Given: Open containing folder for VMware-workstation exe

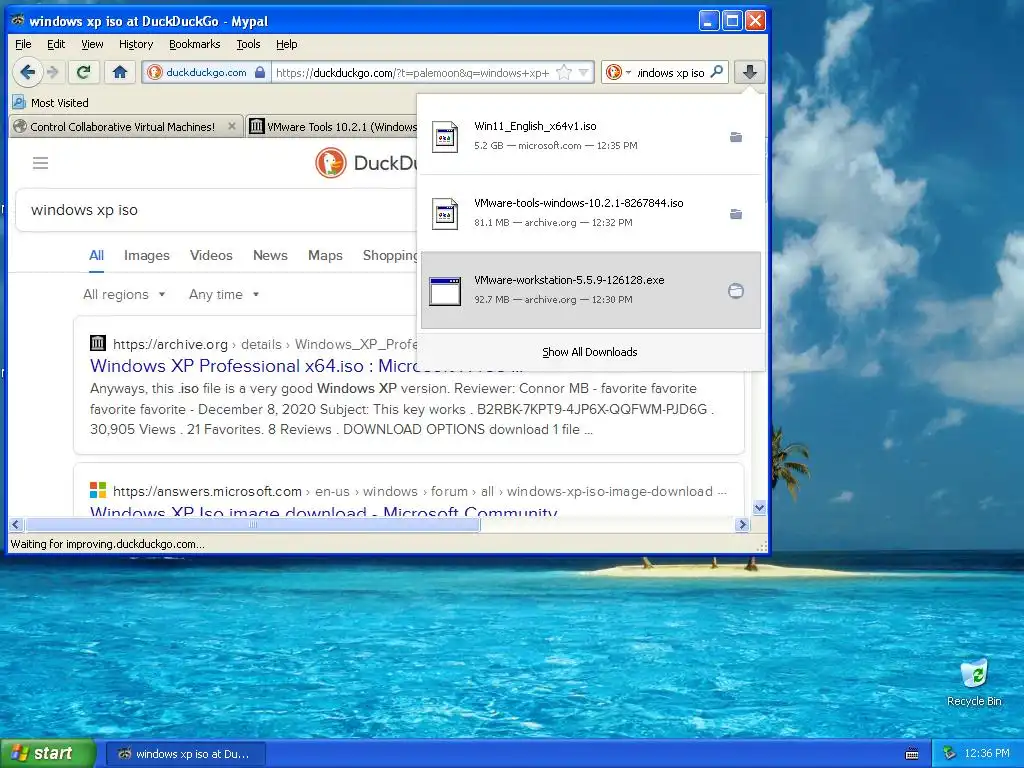Looking at the screenshot, I should pos(736,291).
